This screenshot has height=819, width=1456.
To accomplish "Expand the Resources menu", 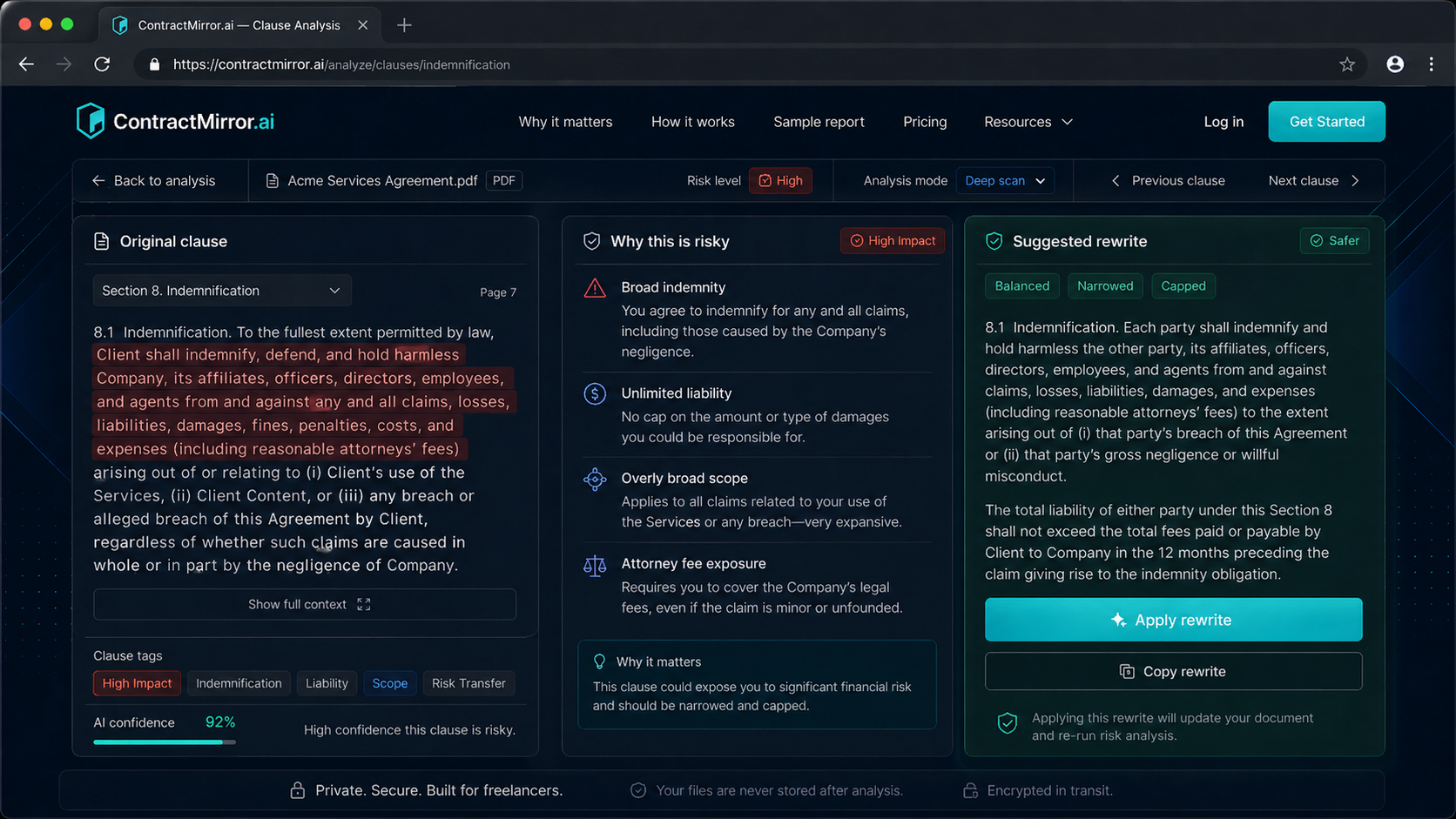I will click(x=1028, y=122).
